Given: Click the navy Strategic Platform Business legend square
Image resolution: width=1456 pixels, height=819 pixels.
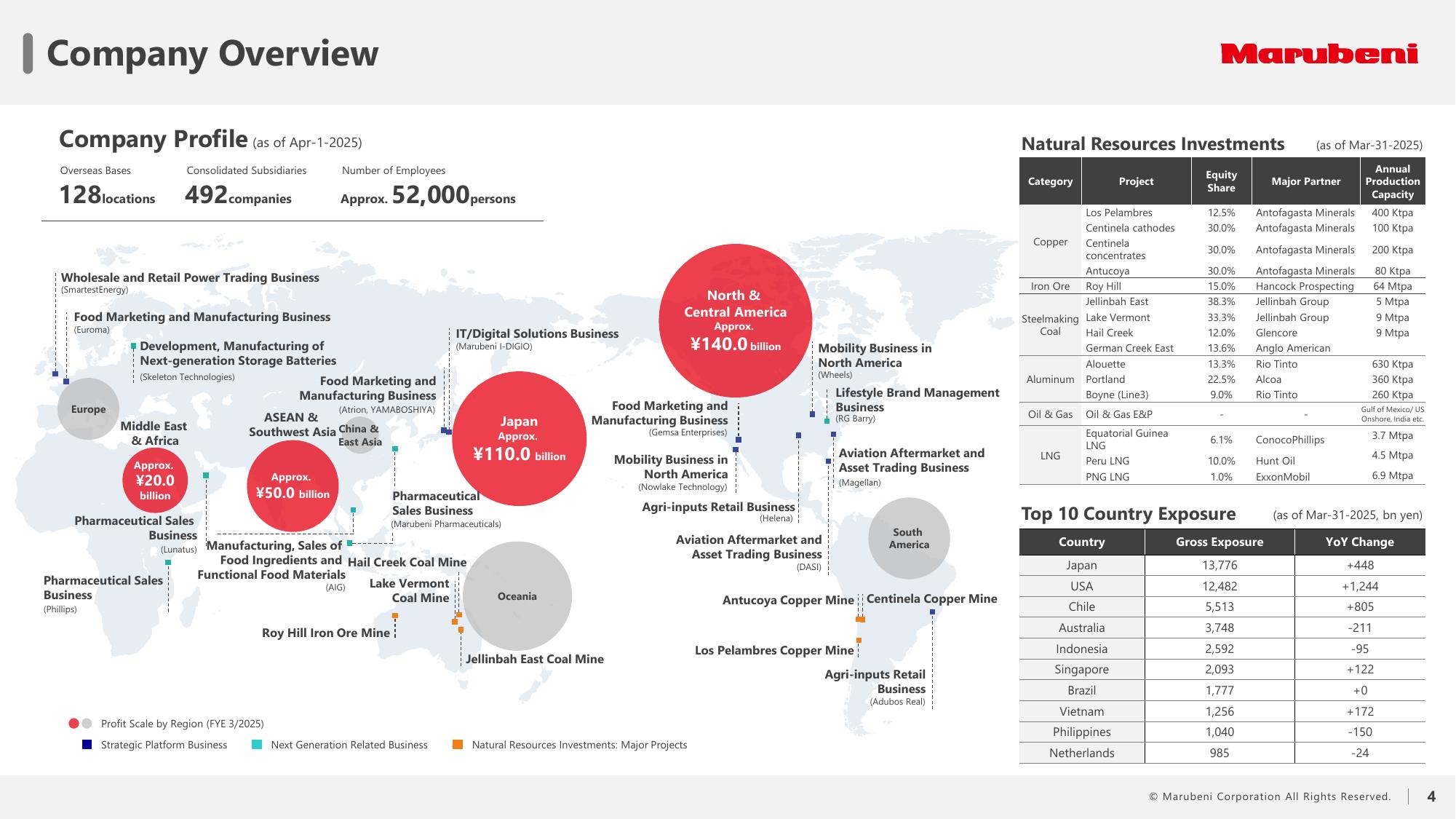Looking at the screenshot, I should coord(87,745).
